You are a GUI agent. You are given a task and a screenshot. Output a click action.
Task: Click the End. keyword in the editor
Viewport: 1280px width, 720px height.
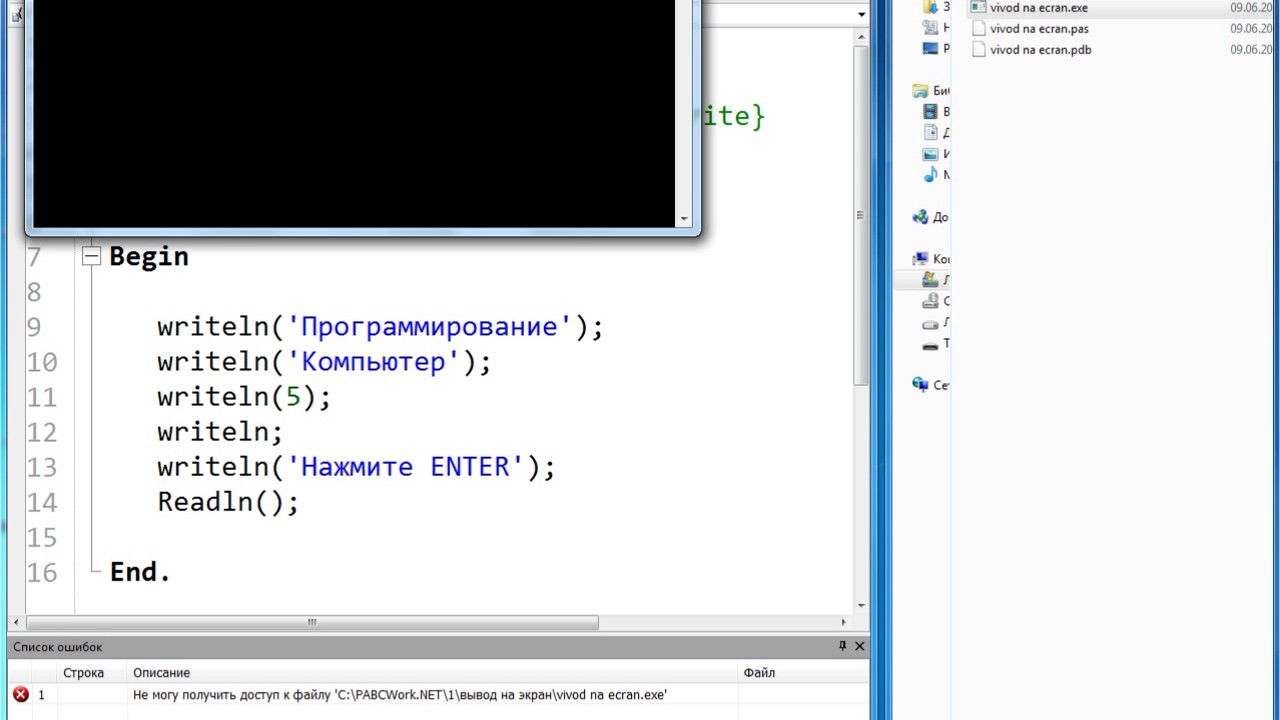click(x=140, y=572)
